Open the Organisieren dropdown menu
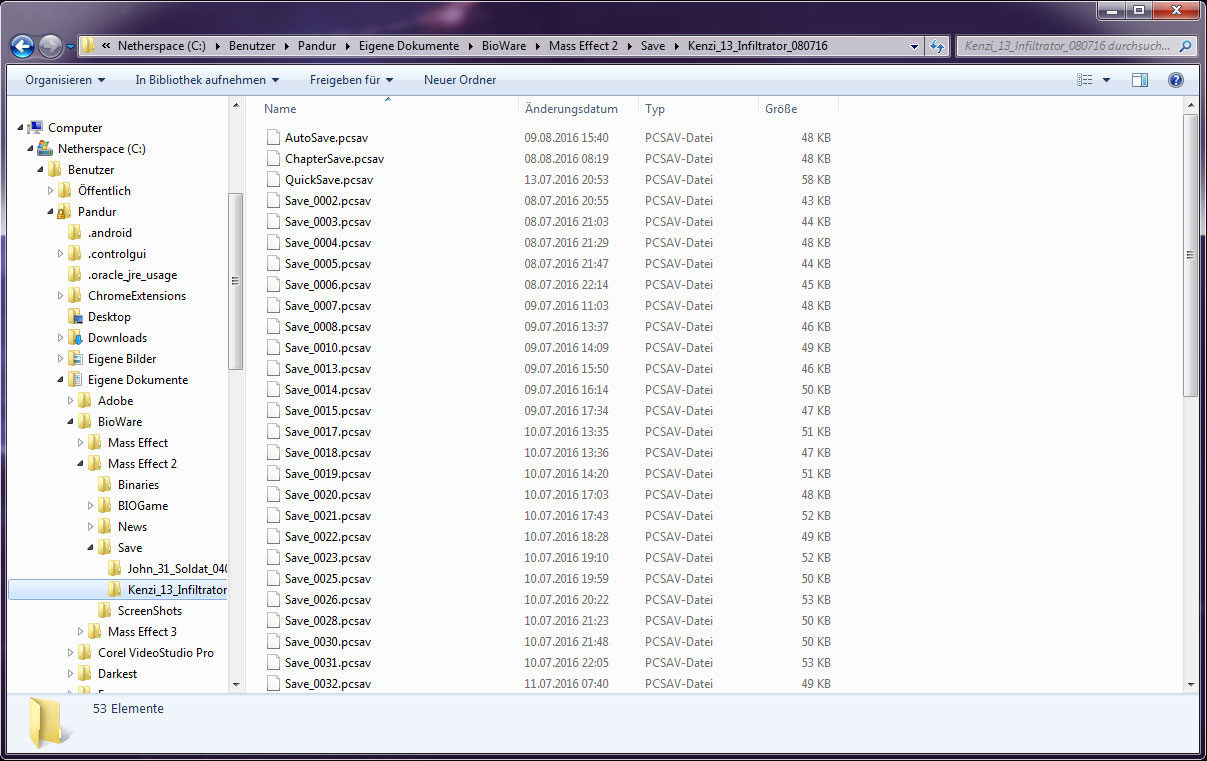 tap(65, 80)
